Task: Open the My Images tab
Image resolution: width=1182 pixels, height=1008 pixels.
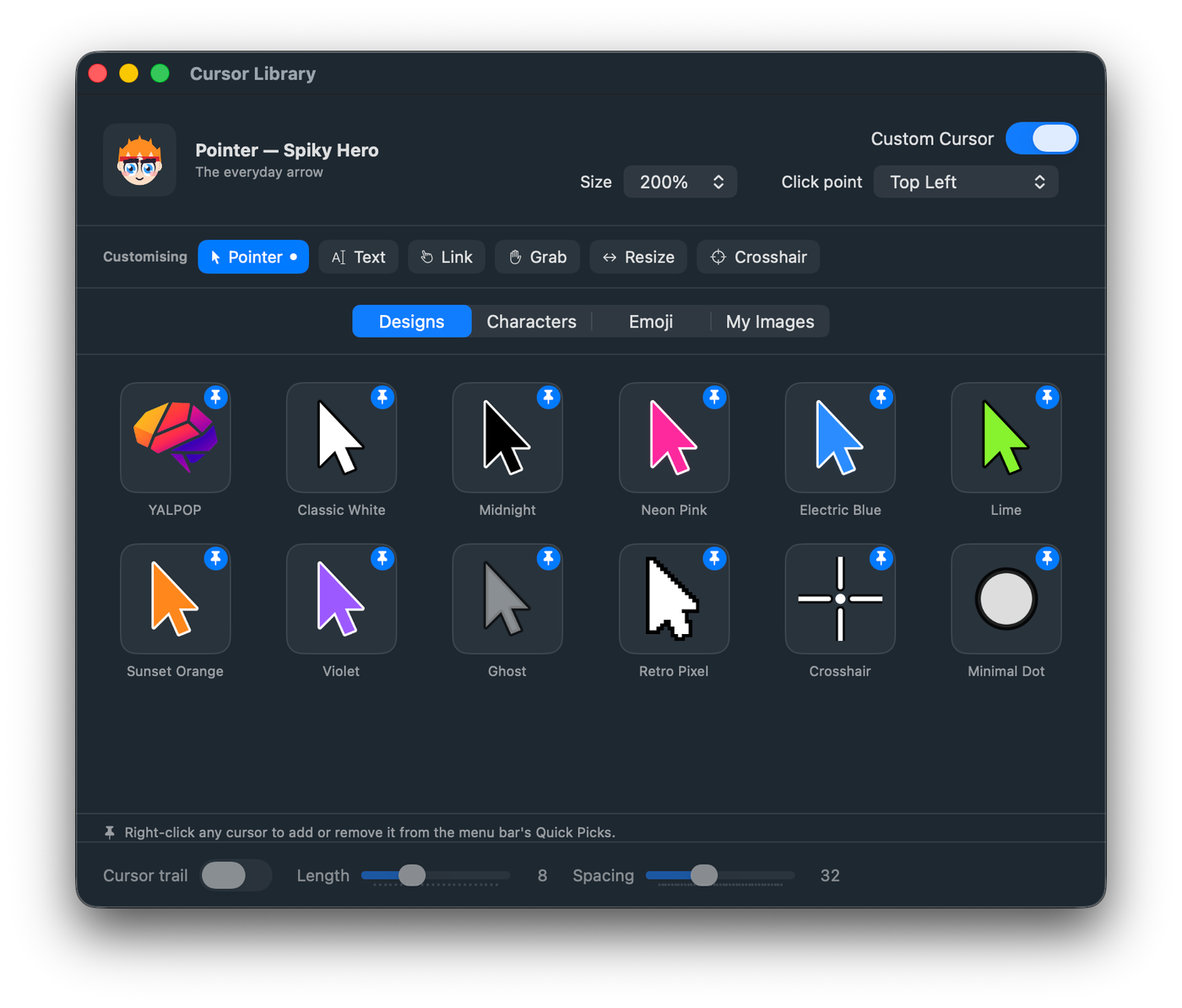Action: pos(770,322)
